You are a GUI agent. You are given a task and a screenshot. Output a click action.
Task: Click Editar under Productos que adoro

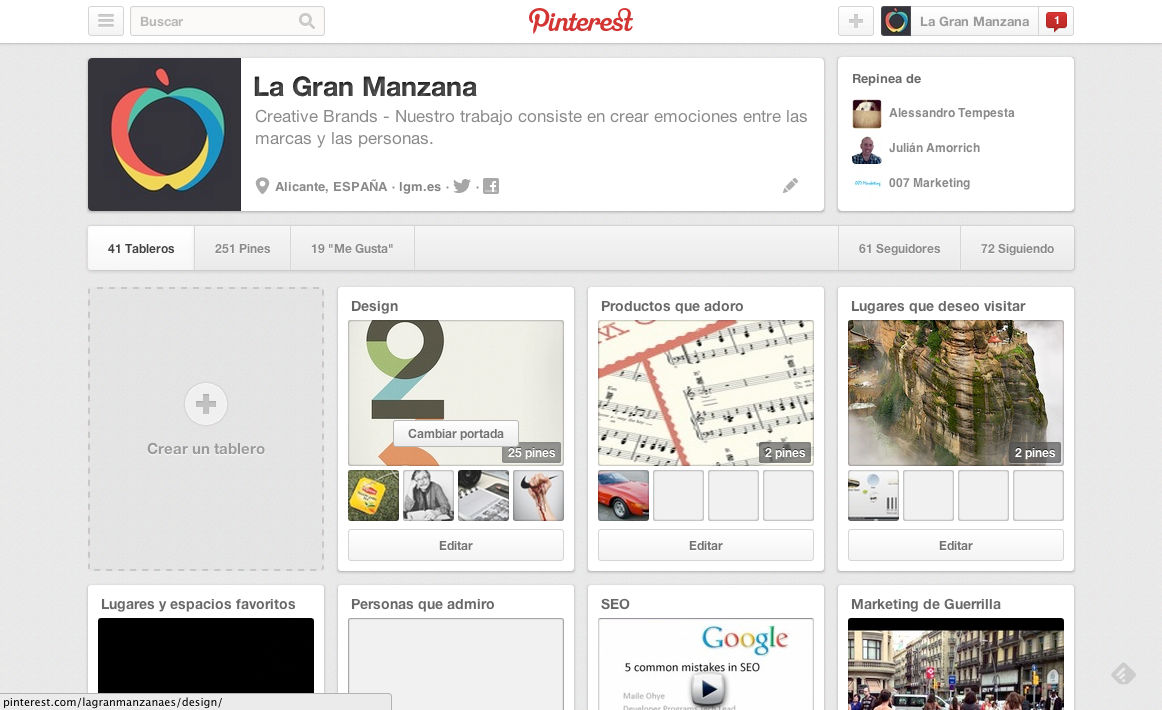click(705, 545)
